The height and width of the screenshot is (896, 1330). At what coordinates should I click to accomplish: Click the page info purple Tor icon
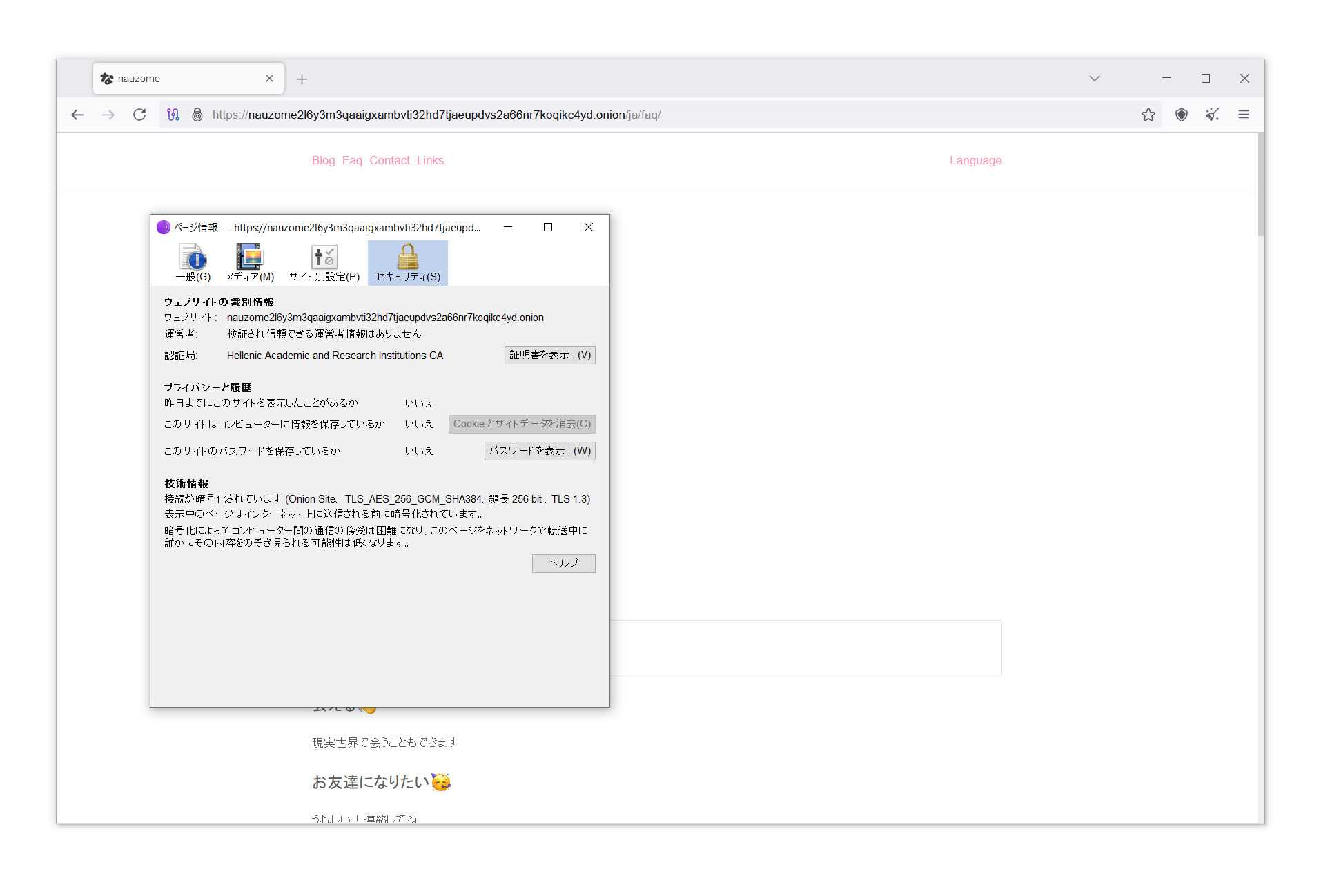coord(164,227)
